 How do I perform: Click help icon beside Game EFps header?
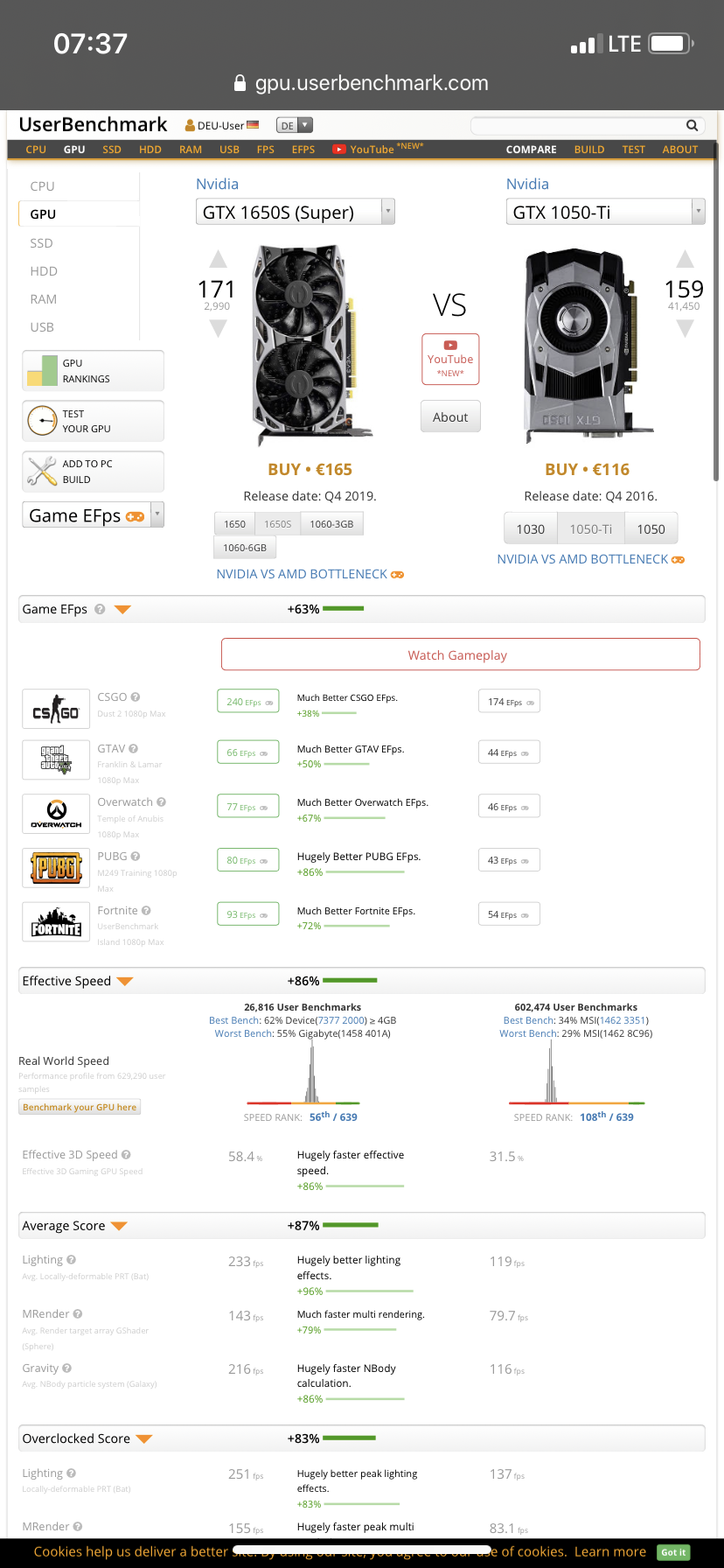pos(100,610)
